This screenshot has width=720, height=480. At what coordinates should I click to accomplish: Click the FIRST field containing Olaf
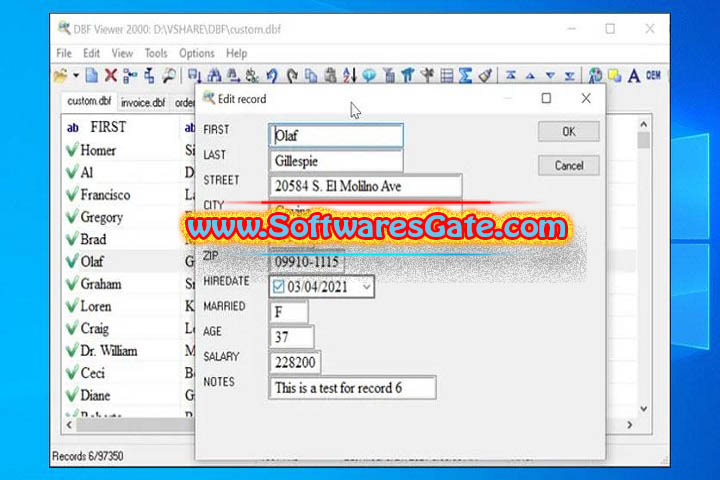(x=336, y=136)
